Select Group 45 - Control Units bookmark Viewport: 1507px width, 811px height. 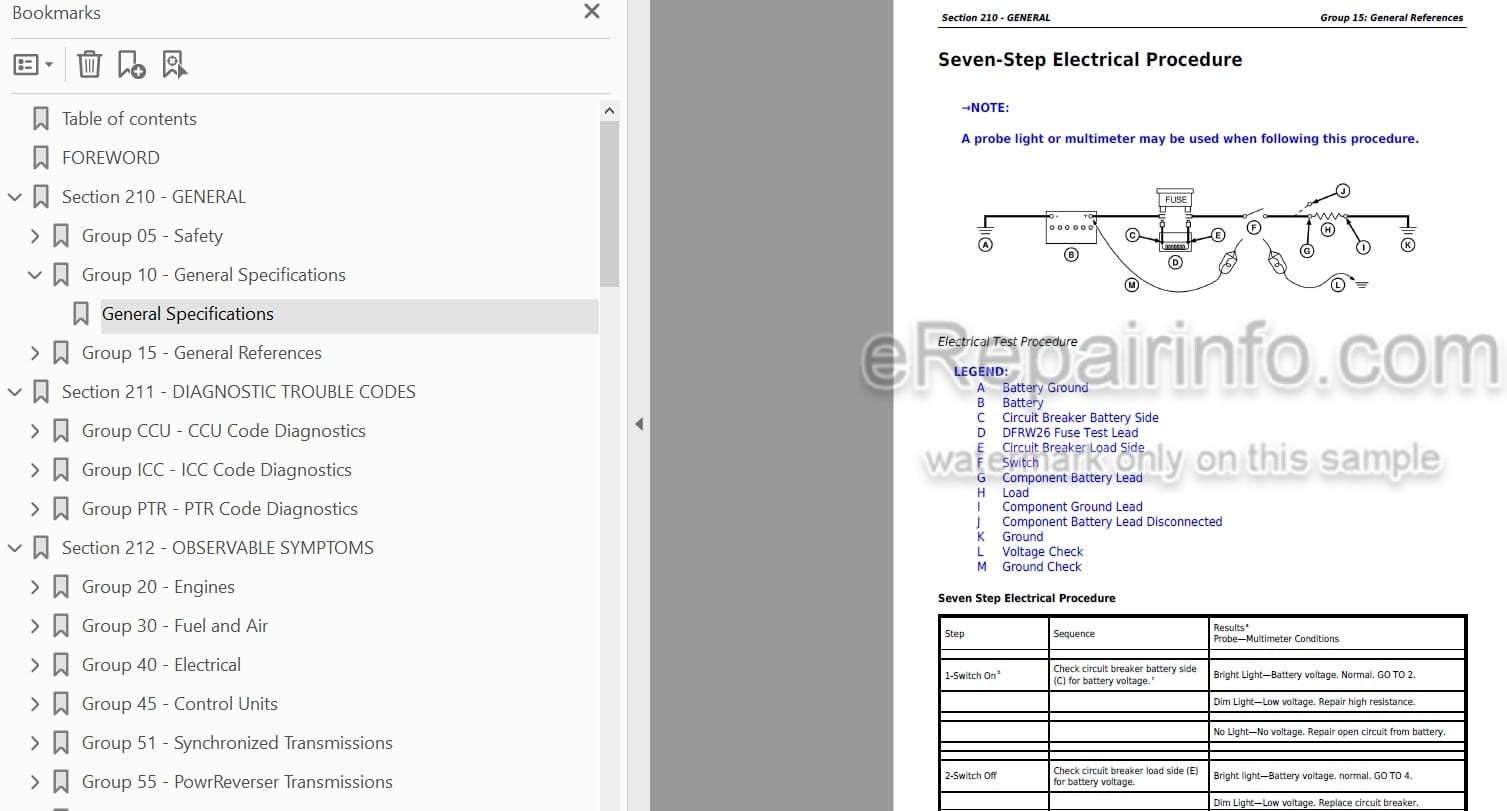(179, 704)
